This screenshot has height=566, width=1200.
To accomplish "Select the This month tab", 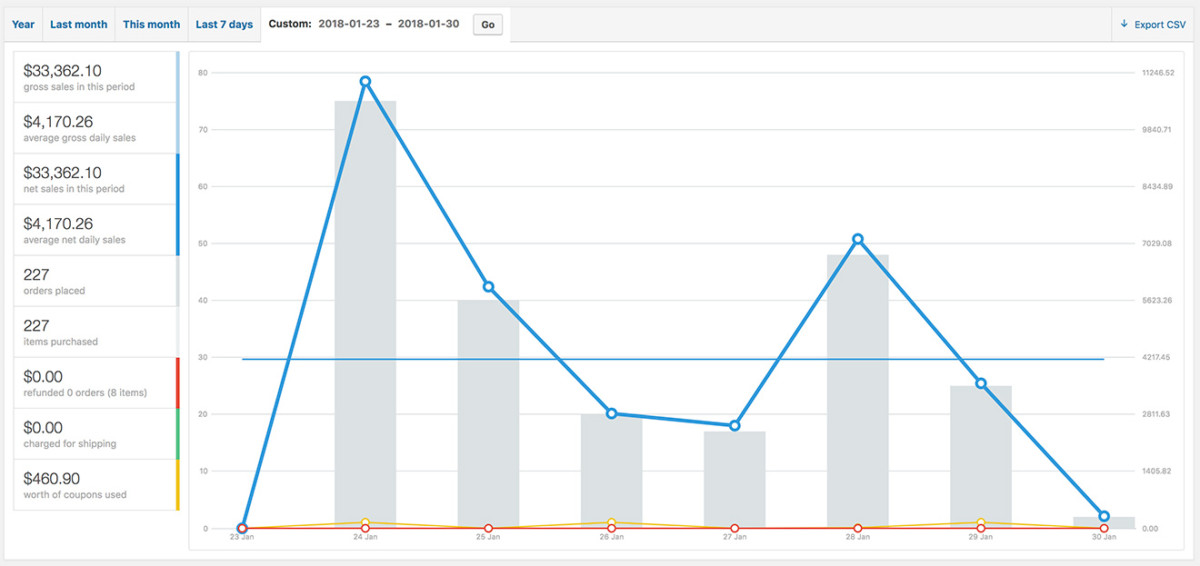I will point(151,25).
